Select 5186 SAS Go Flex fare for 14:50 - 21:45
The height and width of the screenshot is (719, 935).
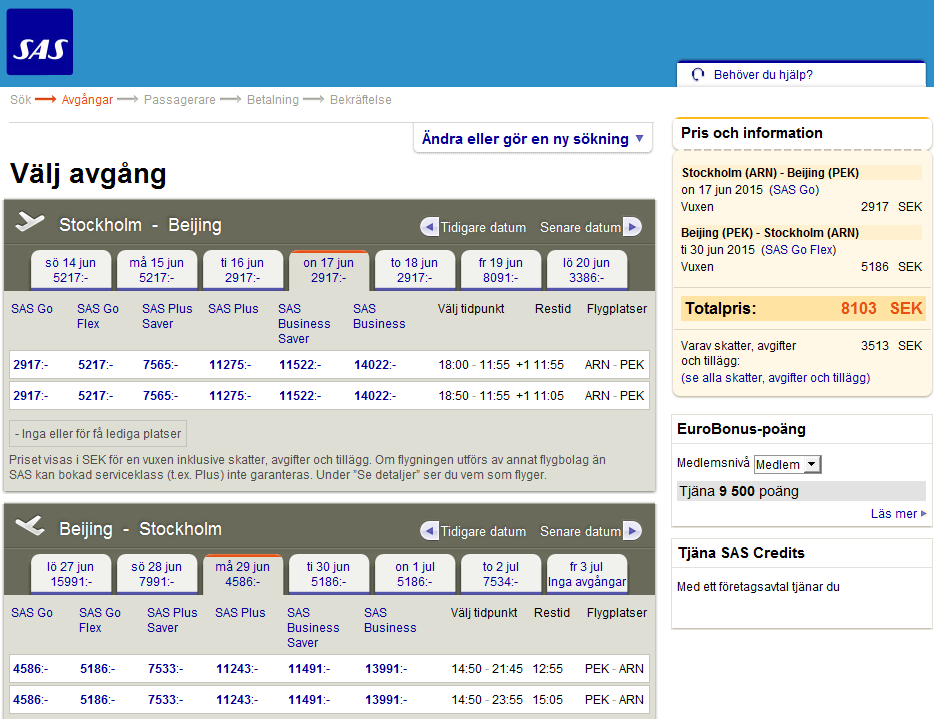98,669
